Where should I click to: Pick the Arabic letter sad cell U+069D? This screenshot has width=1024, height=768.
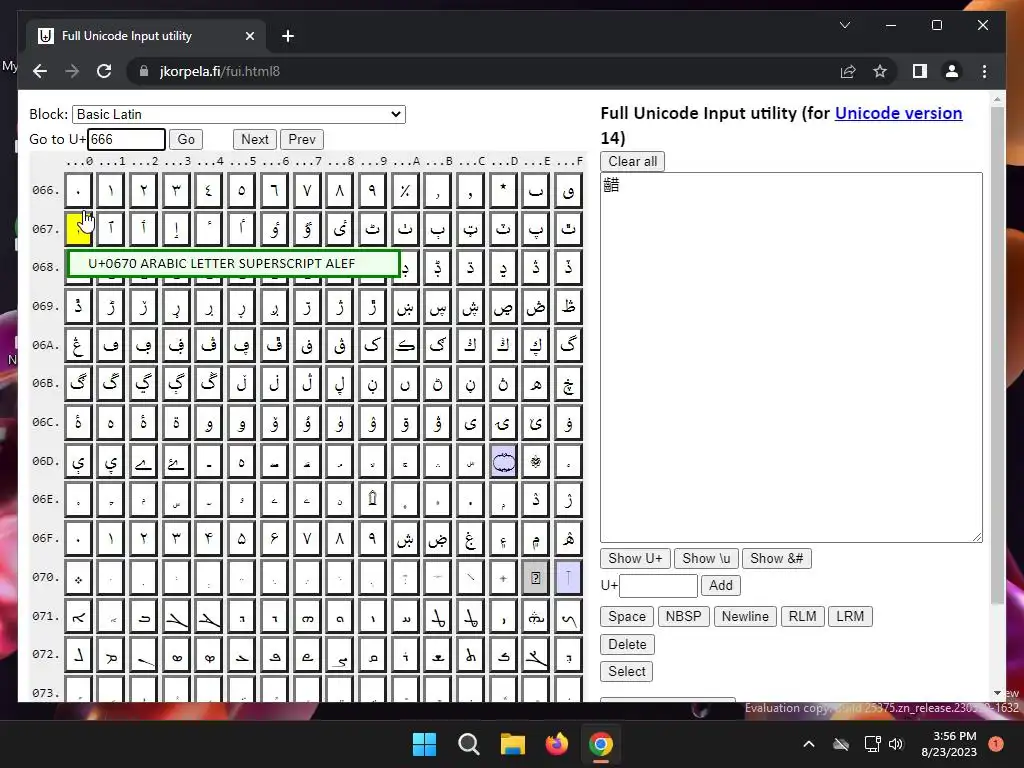(x=503, y=306)
